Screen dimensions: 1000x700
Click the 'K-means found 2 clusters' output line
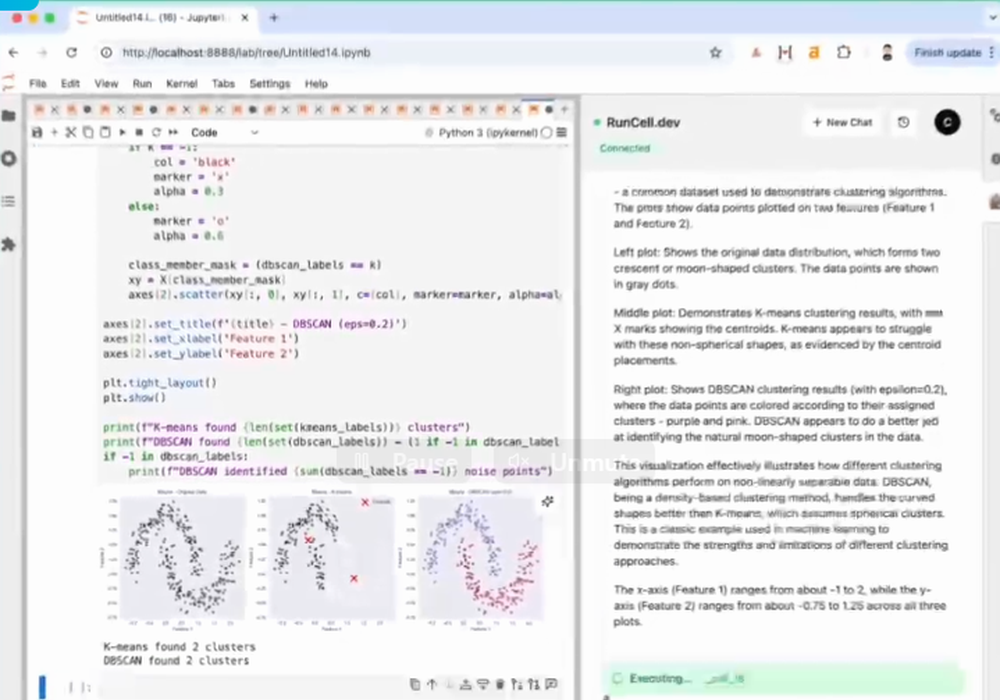179,646
